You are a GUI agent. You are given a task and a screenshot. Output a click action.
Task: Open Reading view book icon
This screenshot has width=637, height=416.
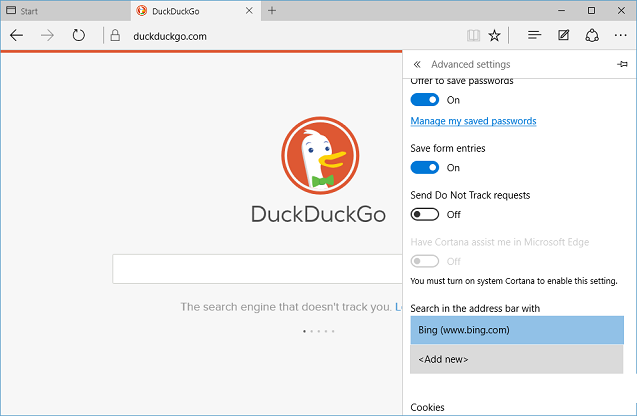473,36
